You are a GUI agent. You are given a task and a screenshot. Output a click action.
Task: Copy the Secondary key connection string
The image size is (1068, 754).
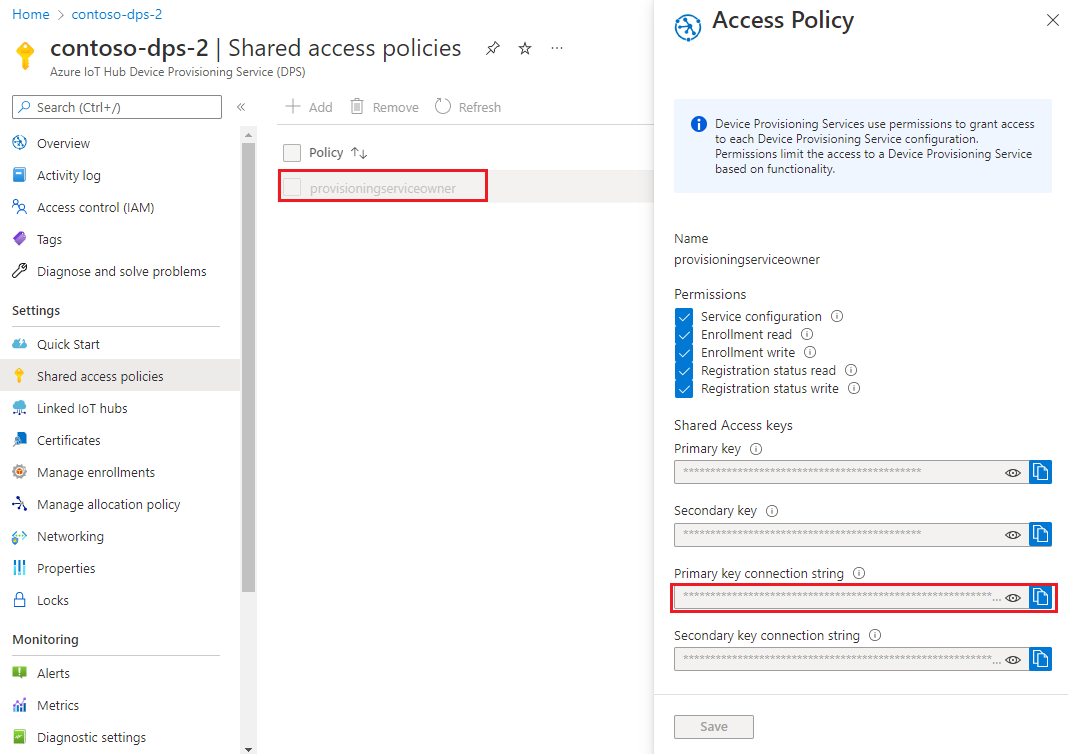(x=1040, y=659)
